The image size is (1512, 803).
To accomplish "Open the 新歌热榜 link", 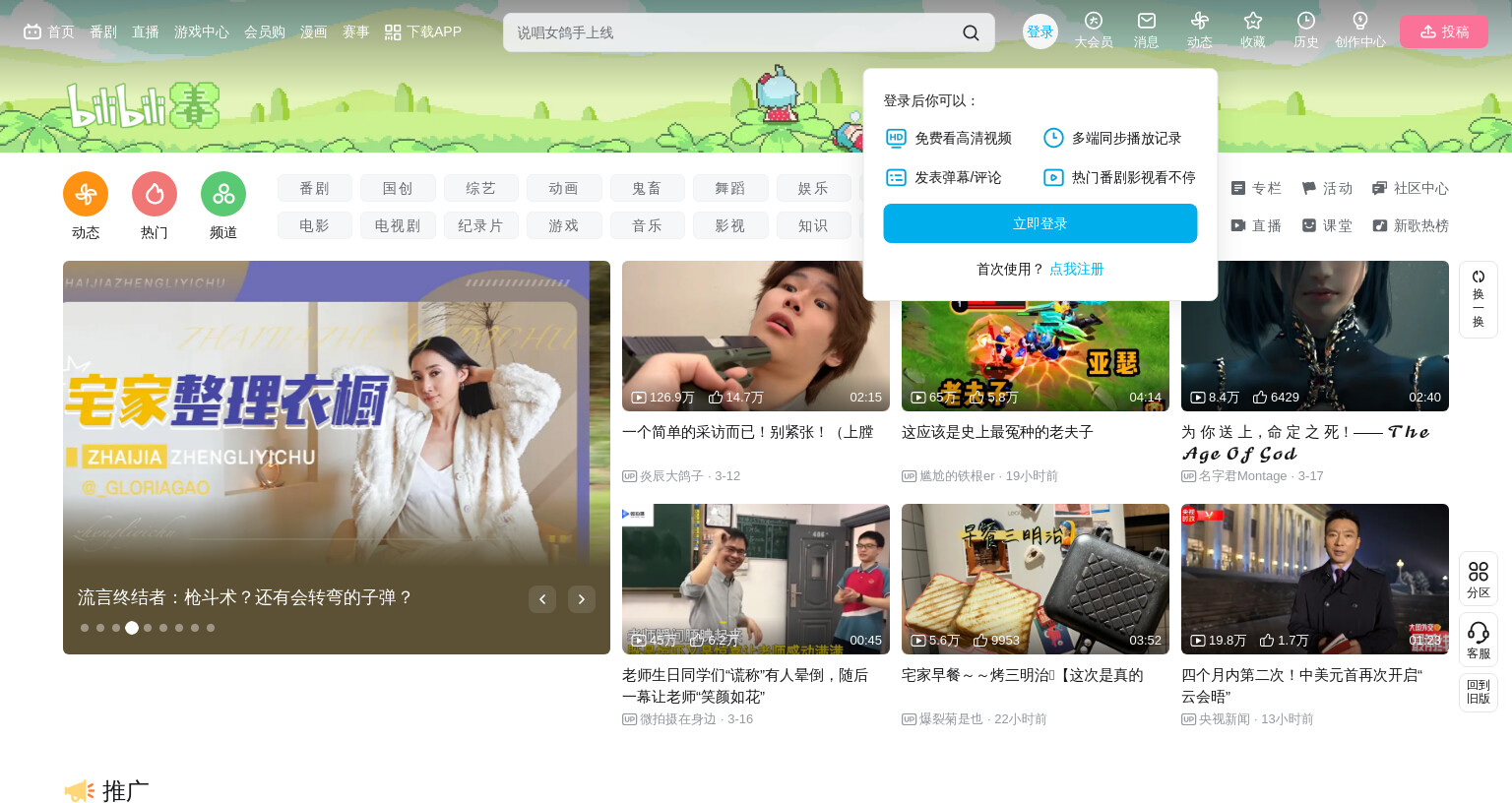I will (x=1411, y=225).
